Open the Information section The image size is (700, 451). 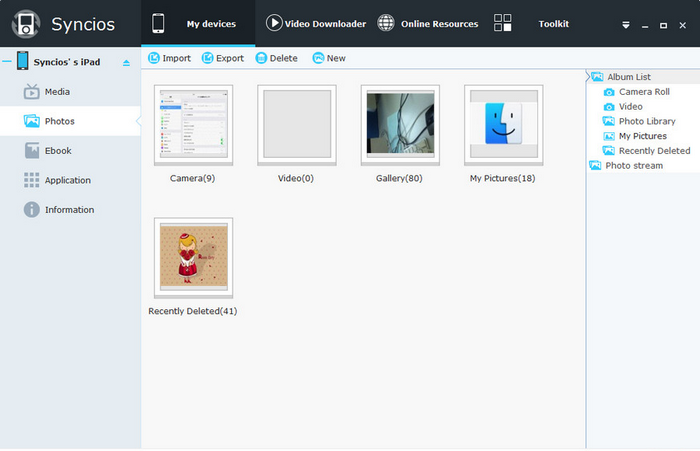tap(69, 209)
